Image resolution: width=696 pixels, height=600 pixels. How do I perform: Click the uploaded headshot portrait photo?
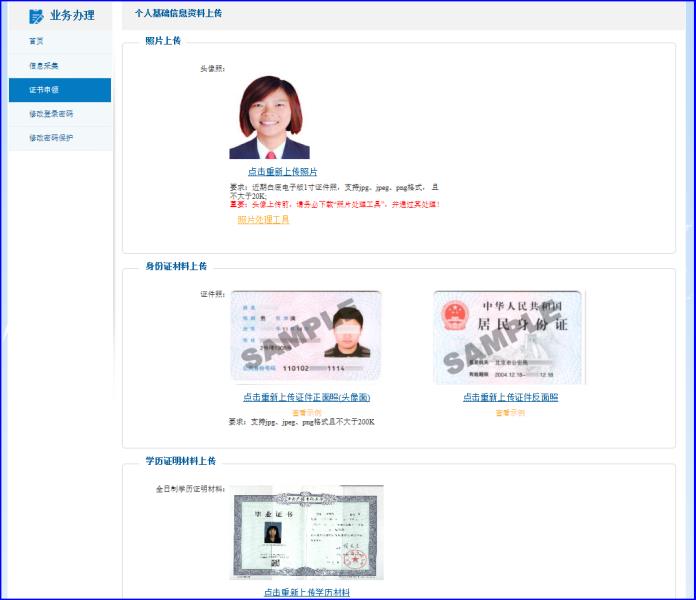click(x=270, y=117)
